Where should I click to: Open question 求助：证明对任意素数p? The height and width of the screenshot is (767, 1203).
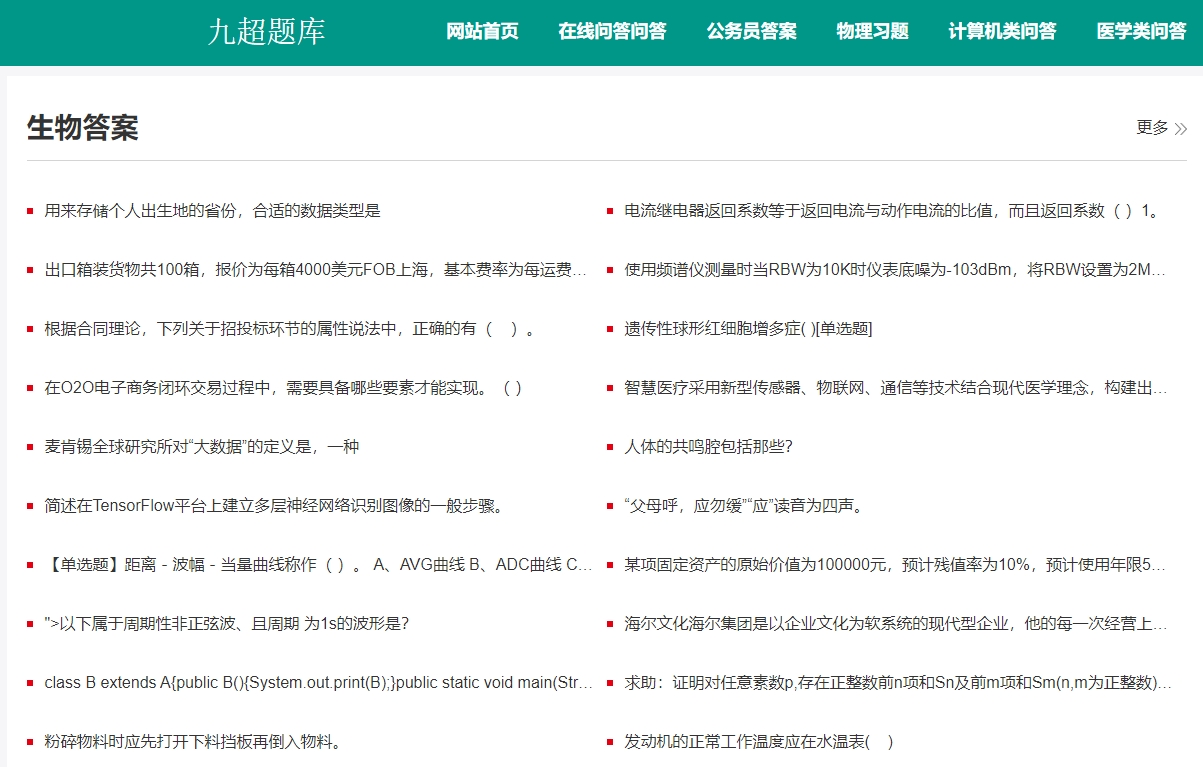click(x=898, y=683)
